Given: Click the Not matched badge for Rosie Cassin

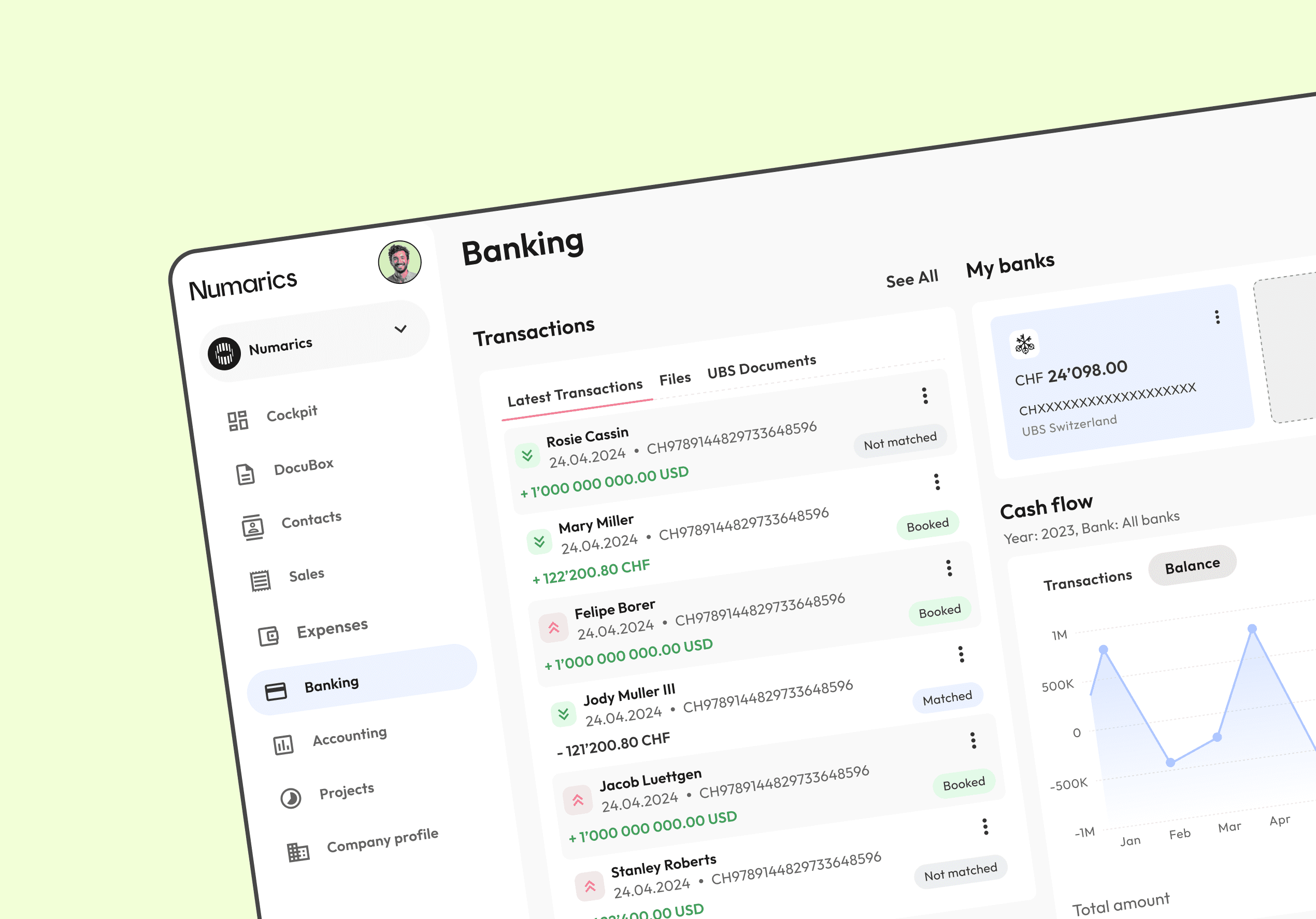Looking at the screenshot, I should tap(900, 441).
